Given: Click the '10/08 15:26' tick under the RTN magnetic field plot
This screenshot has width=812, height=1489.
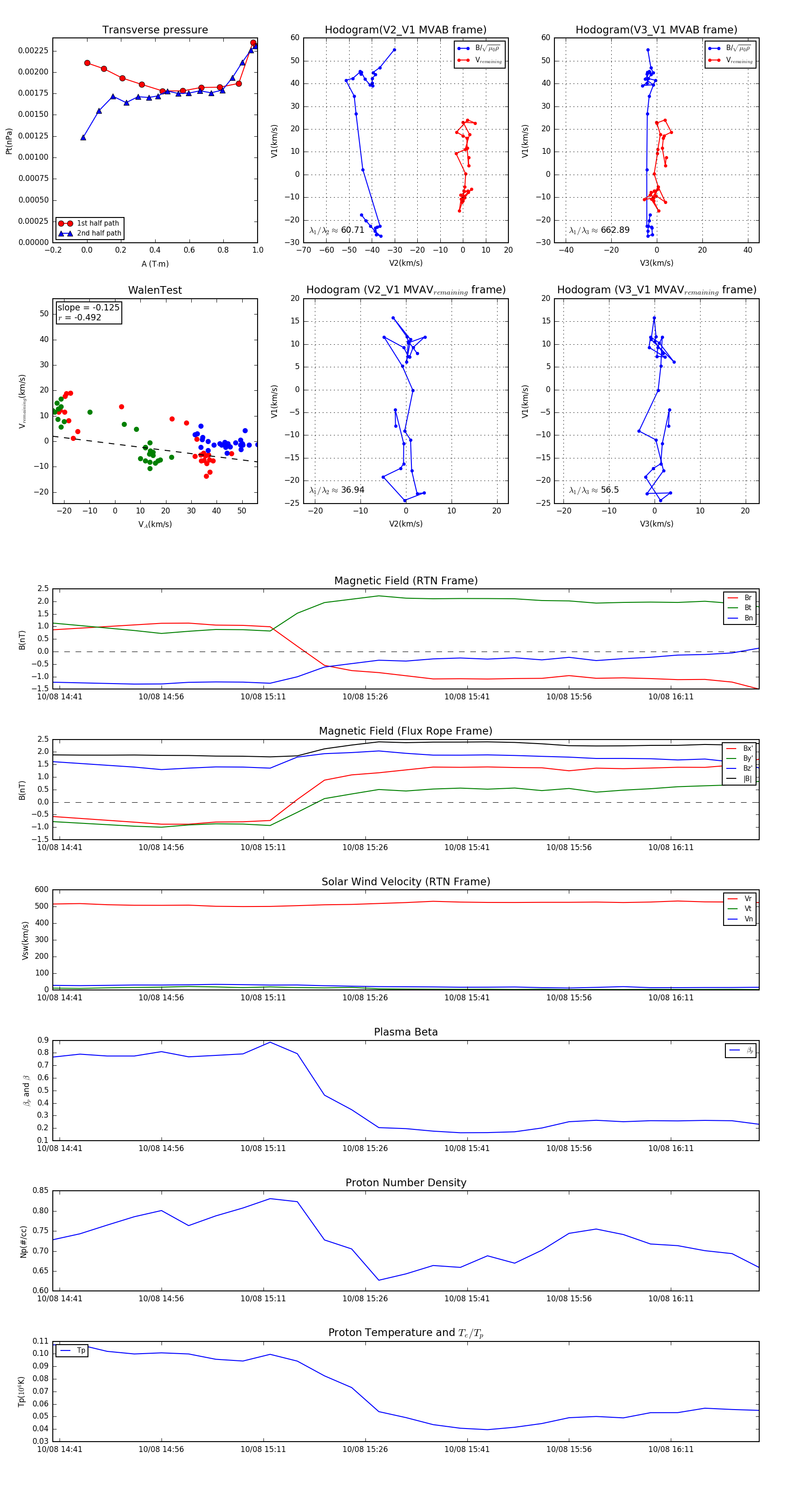Looking at the screenshot, I should [x=364, y=697].
